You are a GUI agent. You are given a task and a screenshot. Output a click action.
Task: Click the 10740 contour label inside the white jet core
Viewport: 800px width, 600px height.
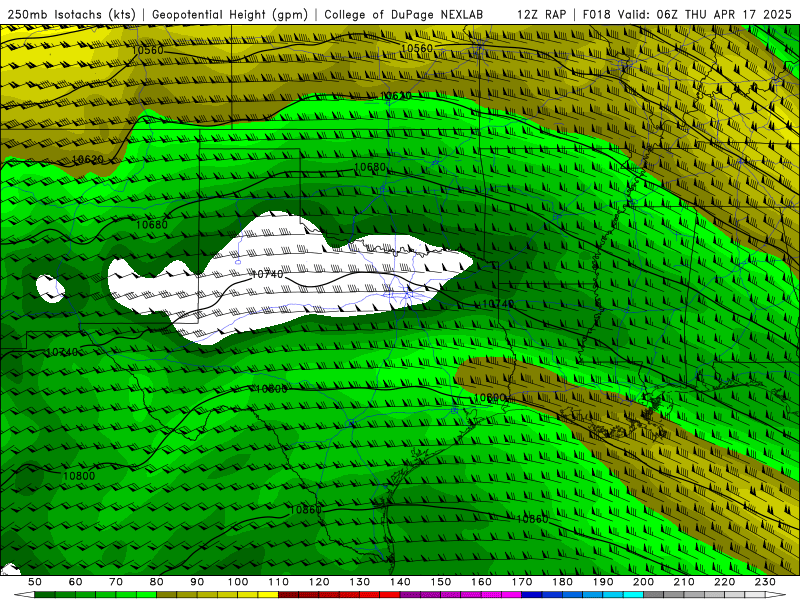[x=267, y=274]
